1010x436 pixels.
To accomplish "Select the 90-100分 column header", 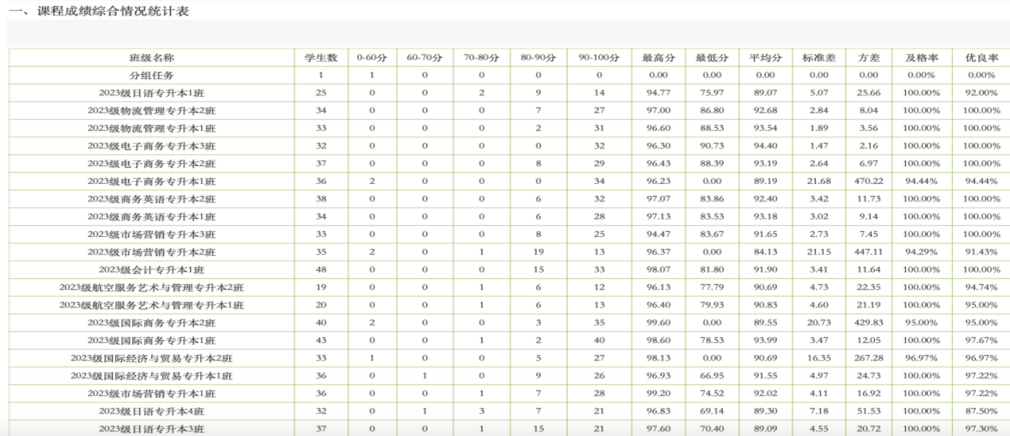I will [598, 58].
